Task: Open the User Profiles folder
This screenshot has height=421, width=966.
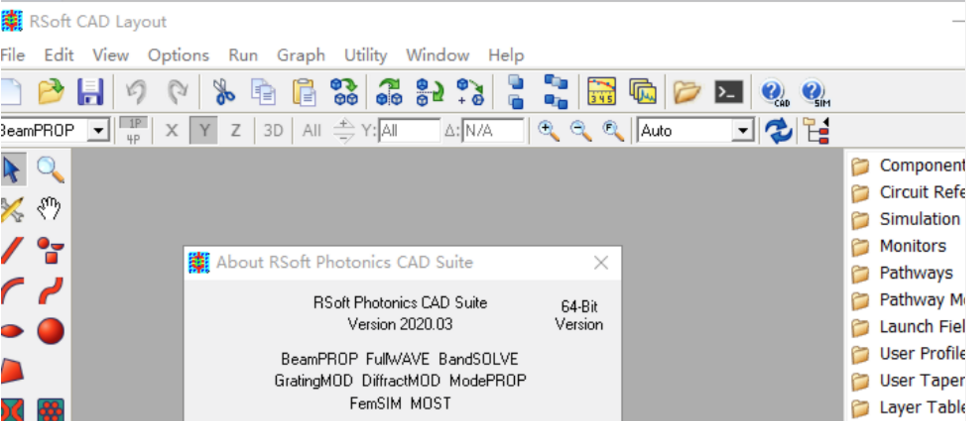Action: [x=907, y=353]
